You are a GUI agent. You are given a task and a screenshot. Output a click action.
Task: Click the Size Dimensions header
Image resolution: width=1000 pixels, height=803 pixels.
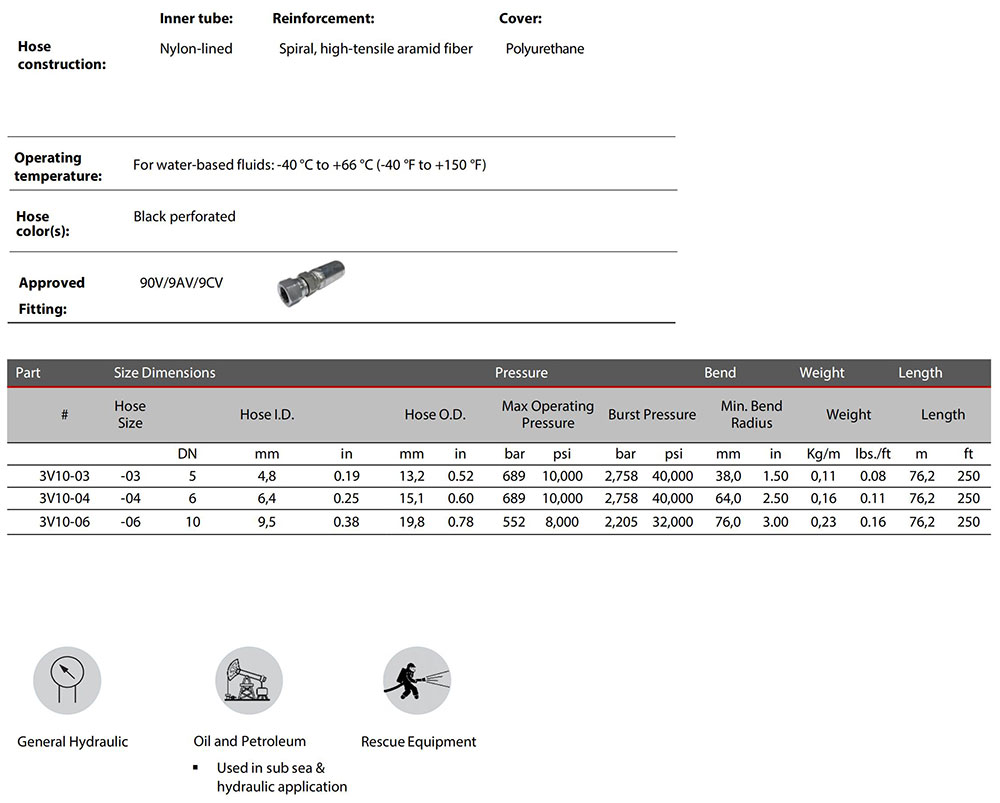(164, 373)
